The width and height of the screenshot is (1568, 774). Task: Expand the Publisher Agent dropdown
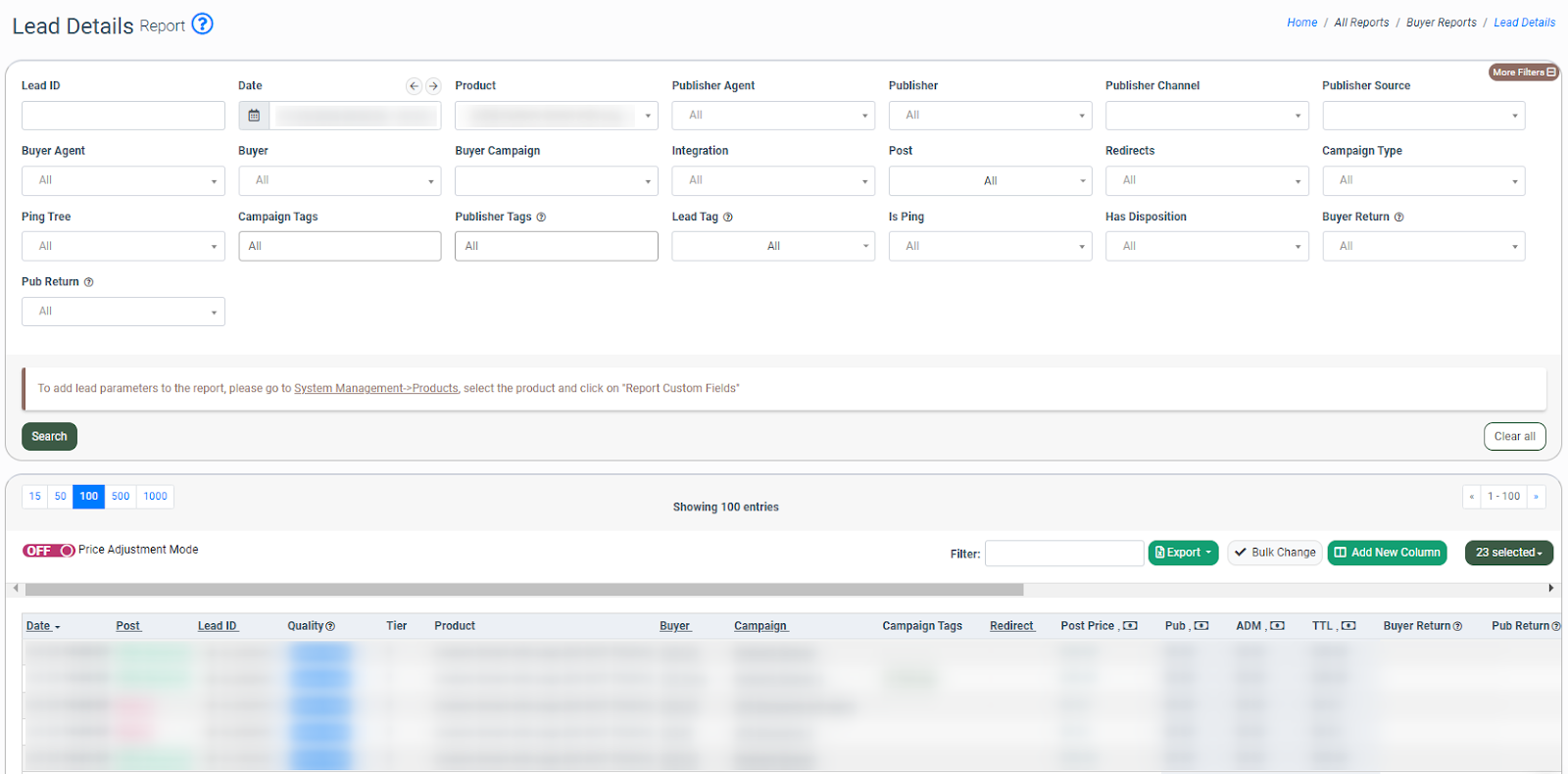point(773,116)
